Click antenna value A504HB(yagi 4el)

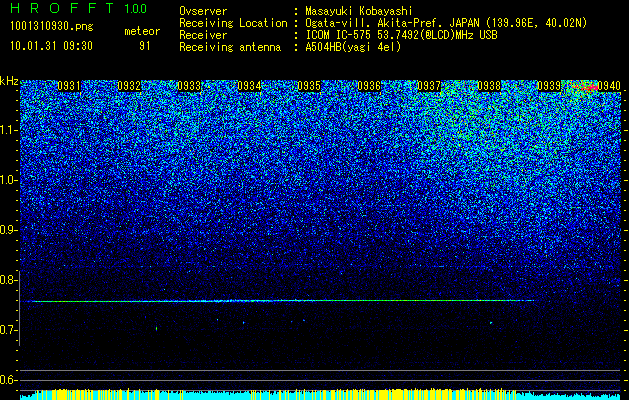[x=353, y=47]
